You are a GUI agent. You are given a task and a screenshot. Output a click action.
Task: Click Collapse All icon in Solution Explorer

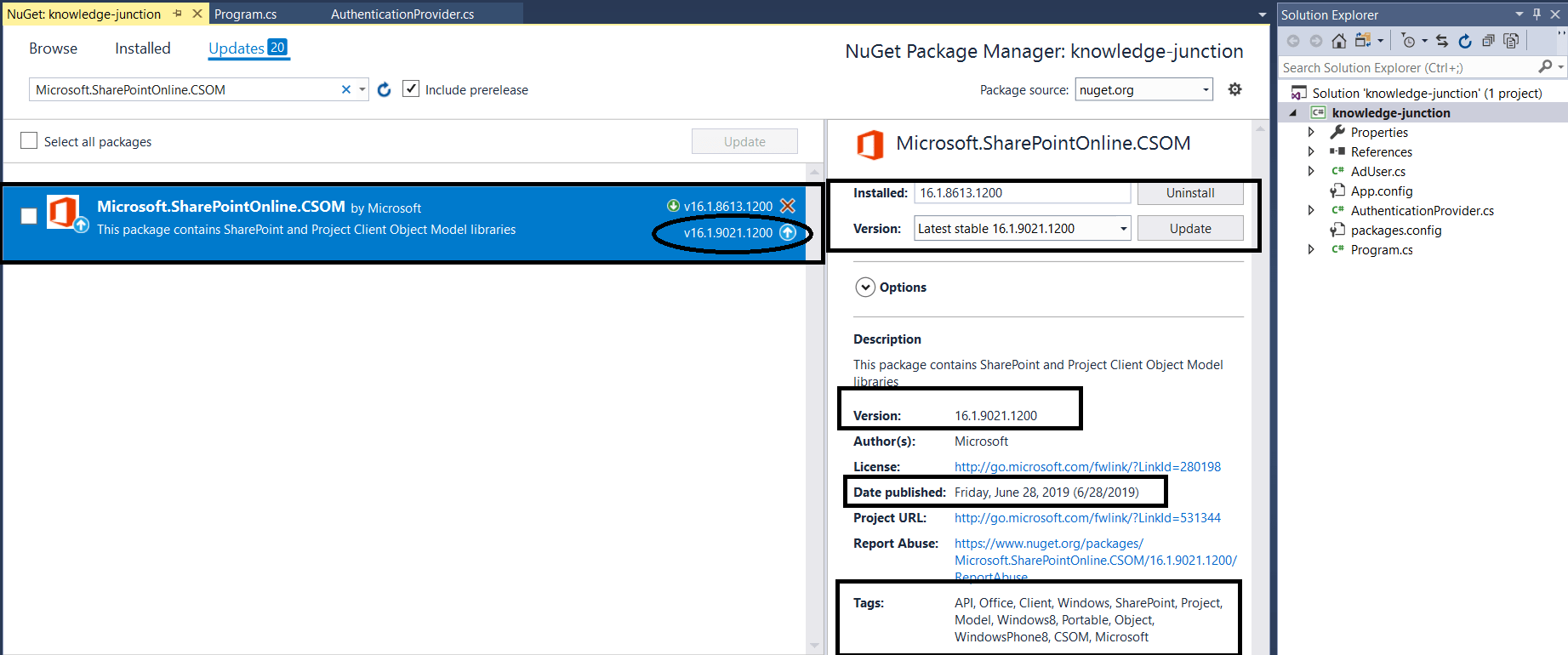[x=1488, y=41]
